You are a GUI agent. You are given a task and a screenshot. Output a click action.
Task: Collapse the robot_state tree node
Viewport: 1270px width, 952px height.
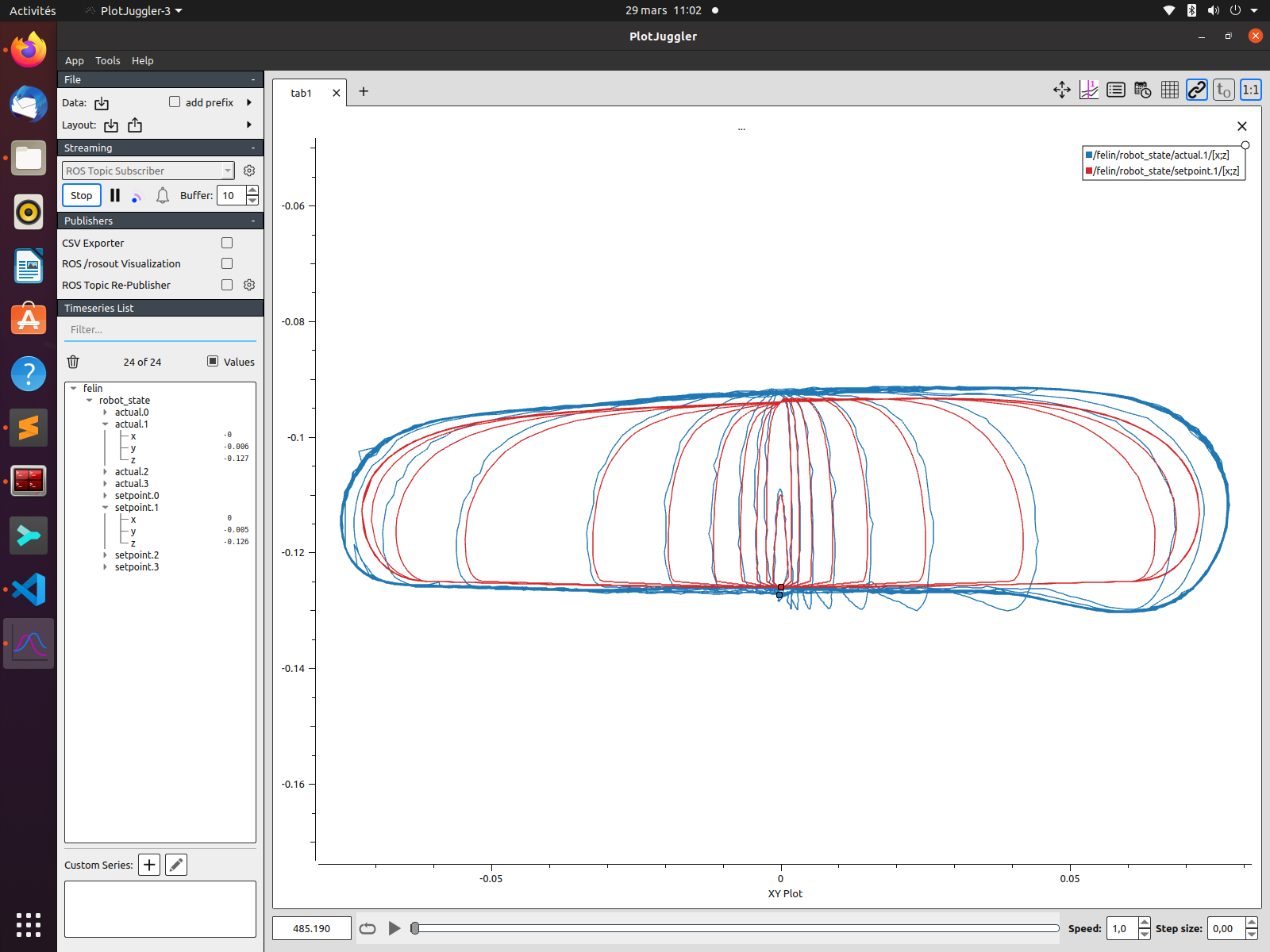pos(89,401)
